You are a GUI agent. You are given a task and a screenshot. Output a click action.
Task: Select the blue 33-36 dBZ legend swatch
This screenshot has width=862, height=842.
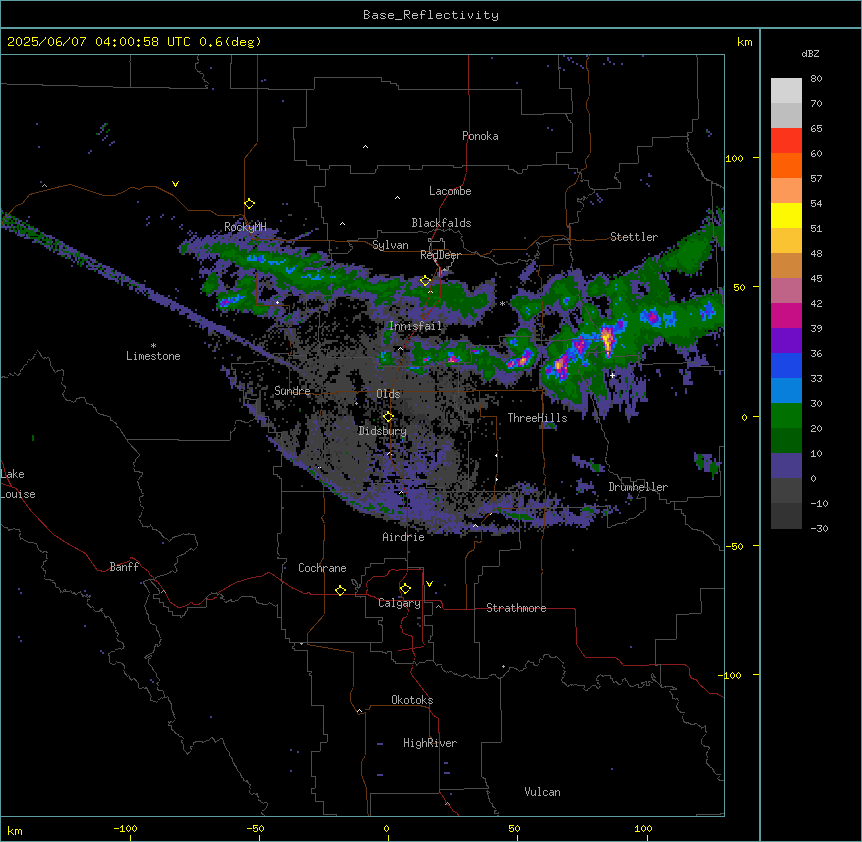[x=786, y=365]
